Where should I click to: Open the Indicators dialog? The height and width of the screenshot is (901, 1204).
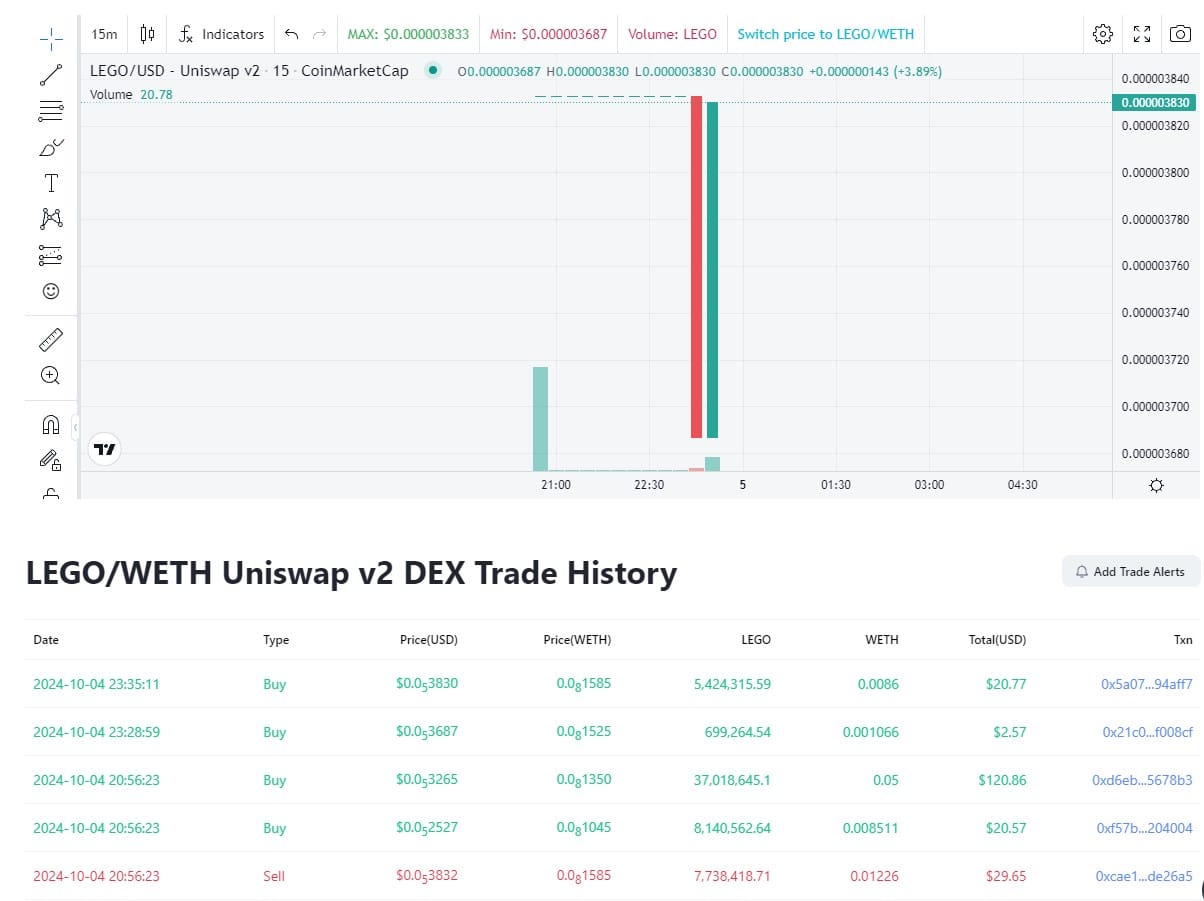click(x=221, y=34)
